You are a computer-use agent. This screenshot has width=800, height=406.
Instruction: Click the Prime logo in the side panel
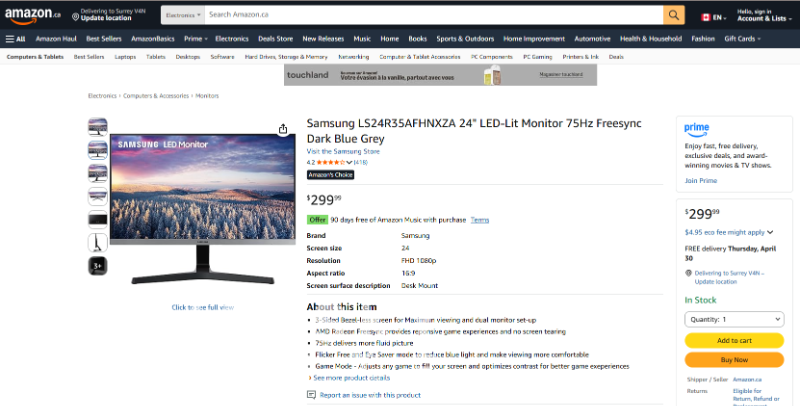point(696,130)
